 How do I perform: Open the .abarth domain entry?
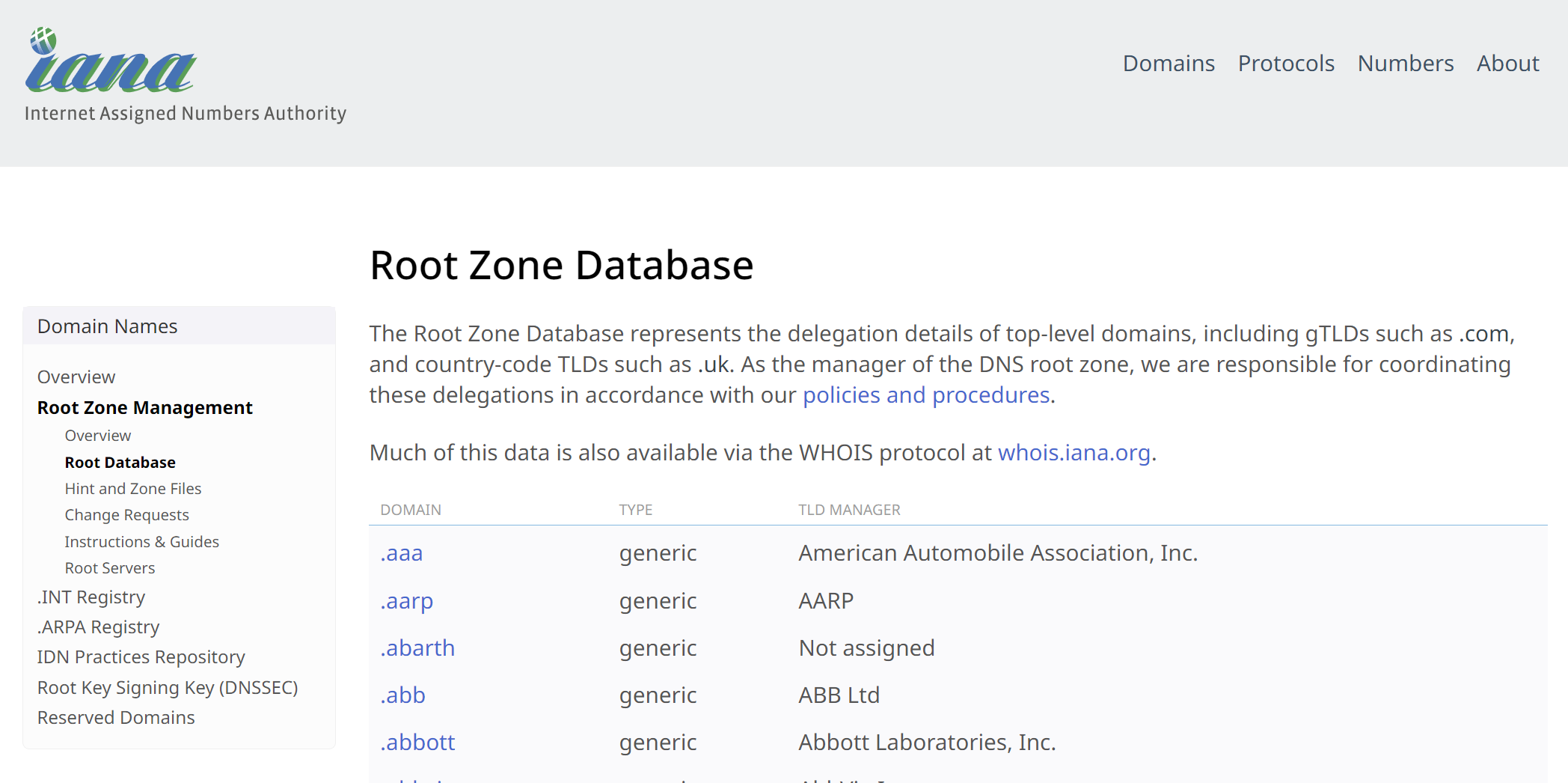coord(417,648)
